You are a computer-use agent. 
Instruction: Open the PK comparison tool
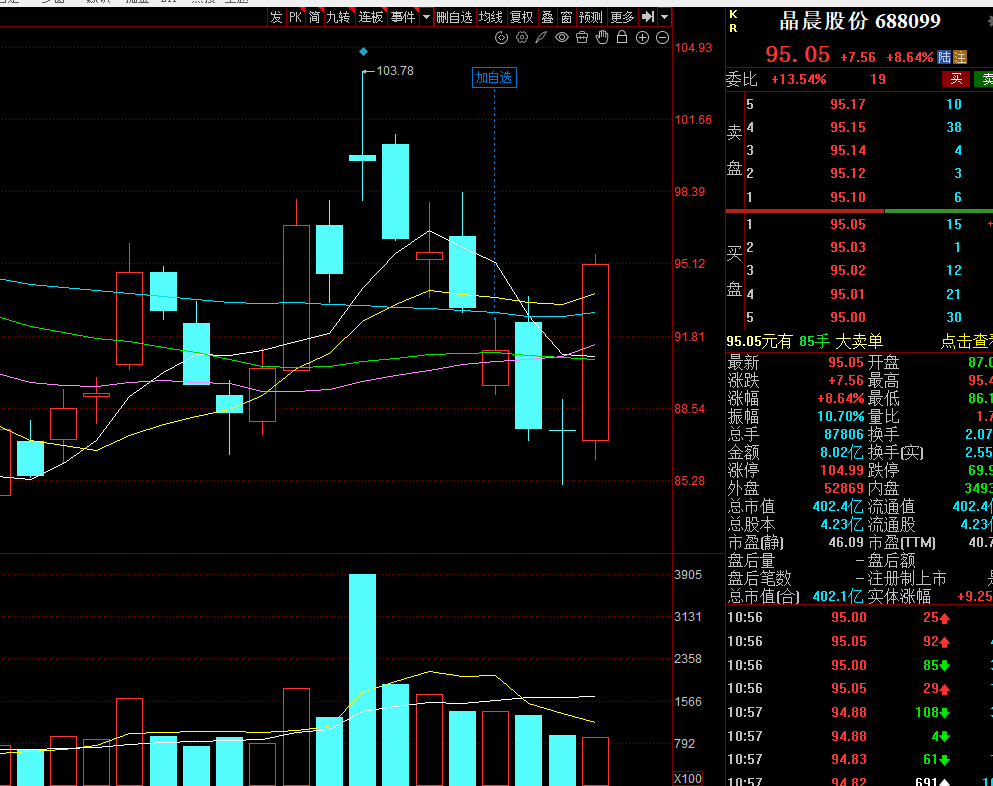pyautogui.click(x=295, y=17)
